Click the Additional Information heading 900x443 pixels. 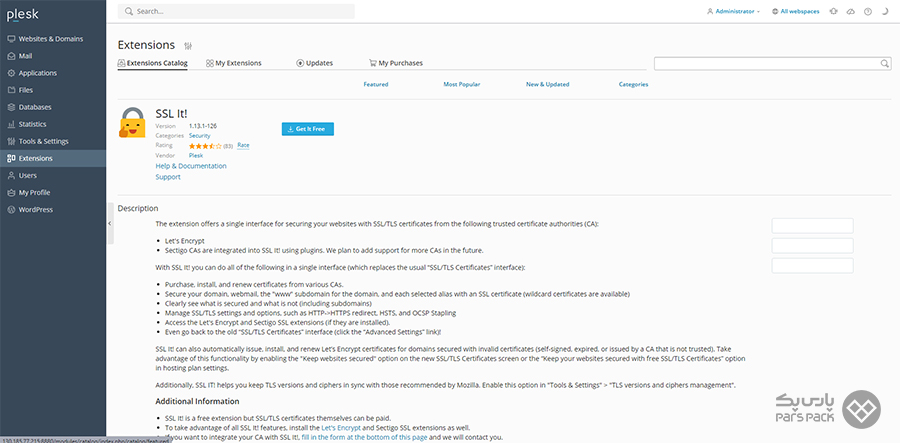point(197,401)
